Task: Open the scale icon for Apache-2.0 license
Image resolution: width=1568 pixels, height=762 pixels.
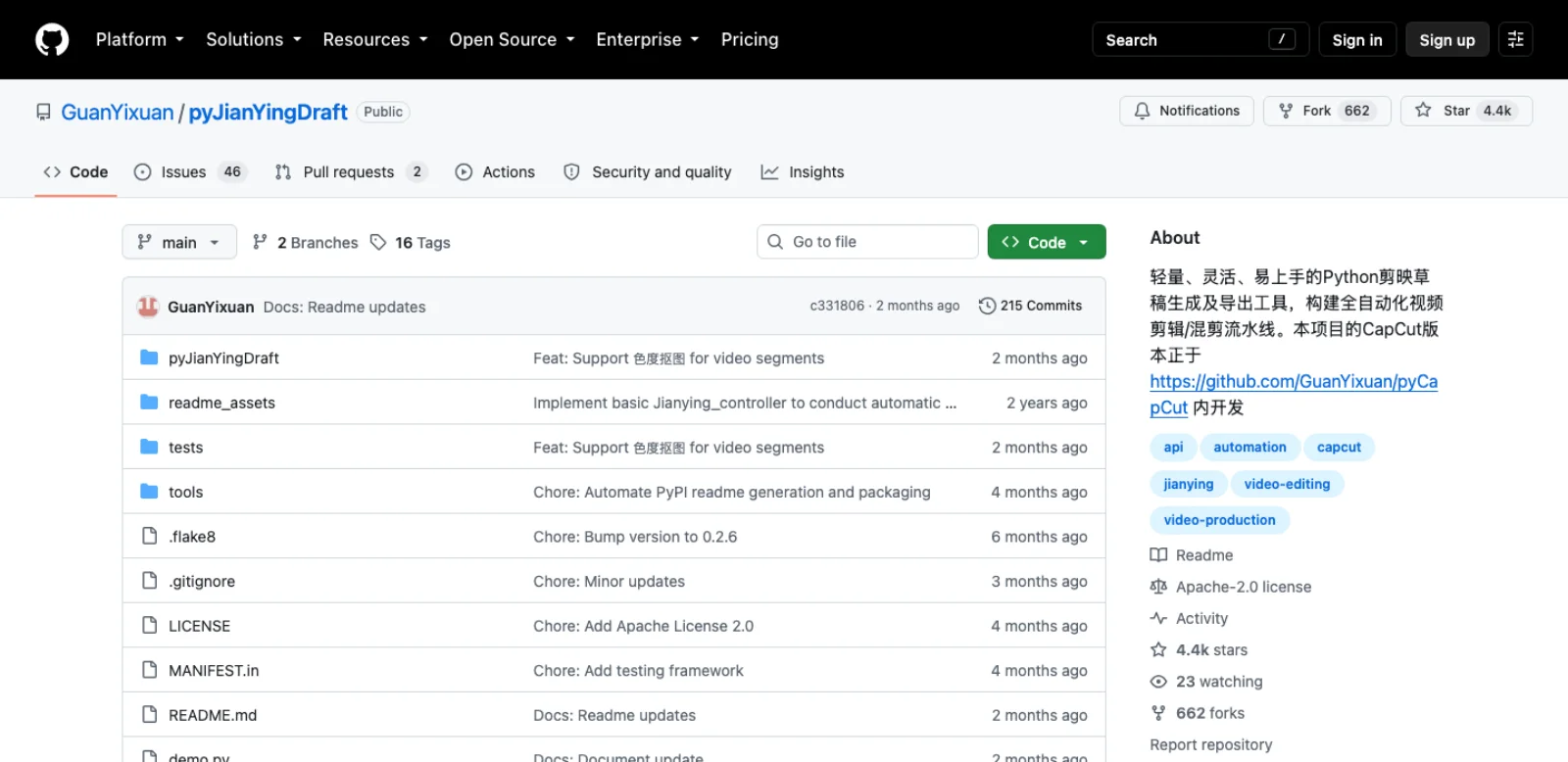Action: [1158, 587]
